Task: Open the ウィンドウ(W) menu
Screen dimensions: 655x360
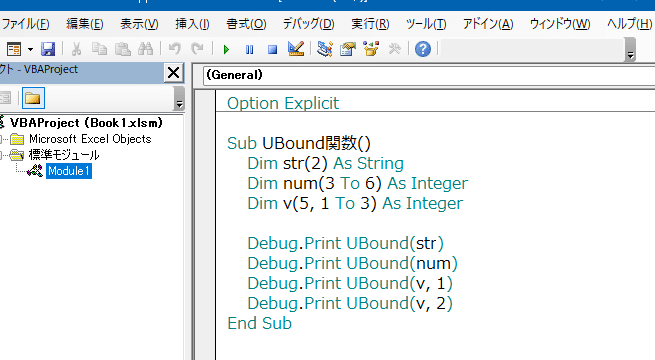Action: tap(560, 24)
